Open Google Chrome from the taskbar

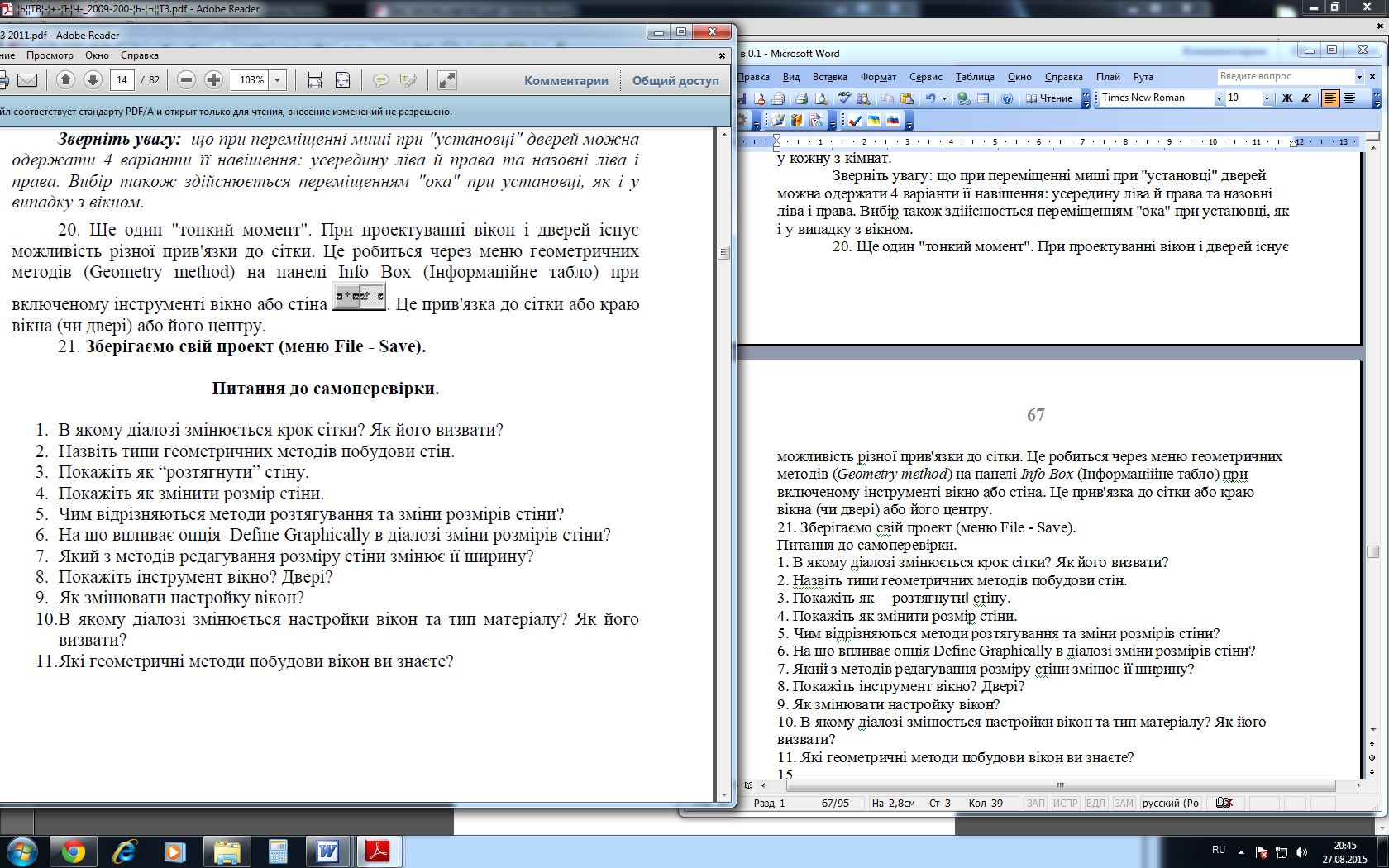[73, 851]
